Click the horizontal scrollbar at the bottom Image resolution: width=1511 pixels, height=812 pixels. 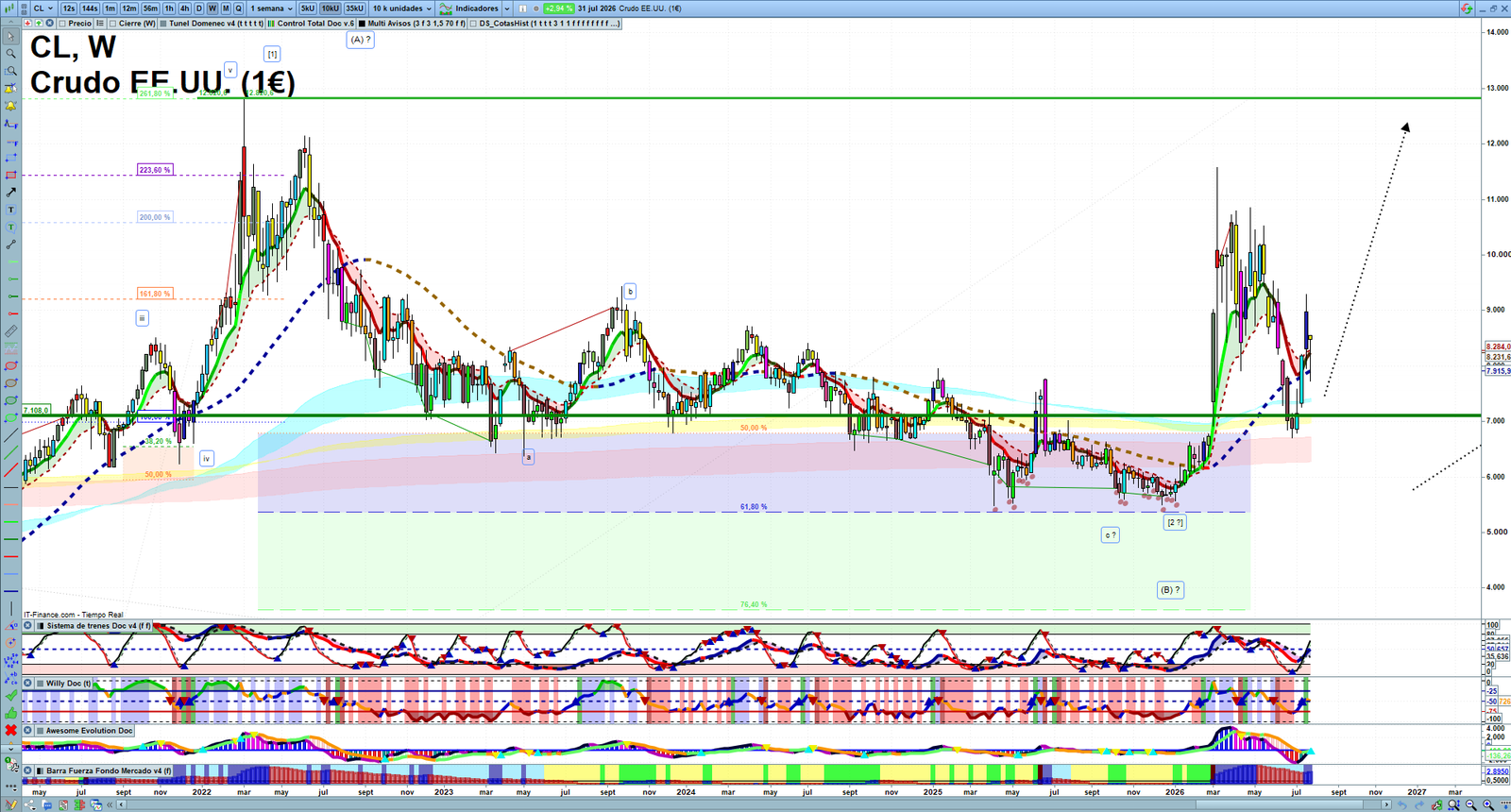pyautogui.click(x=753, y=804)
